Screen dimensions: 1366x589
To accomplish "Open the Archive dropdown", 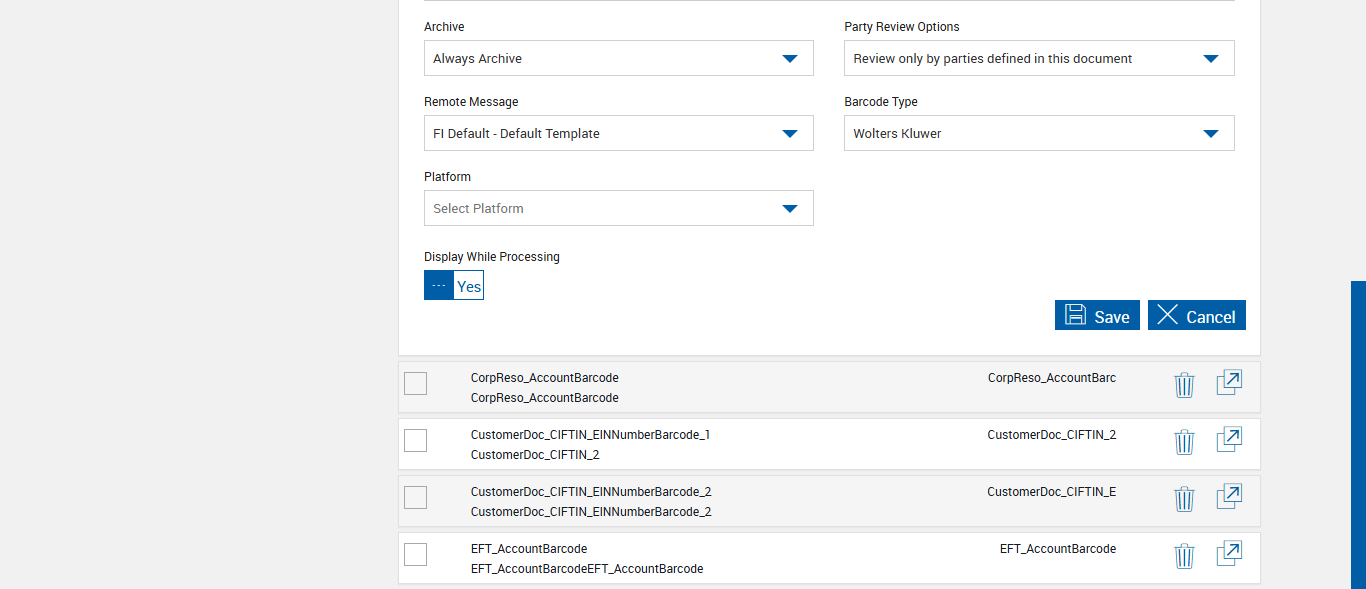I will click(x=618, y=58).
